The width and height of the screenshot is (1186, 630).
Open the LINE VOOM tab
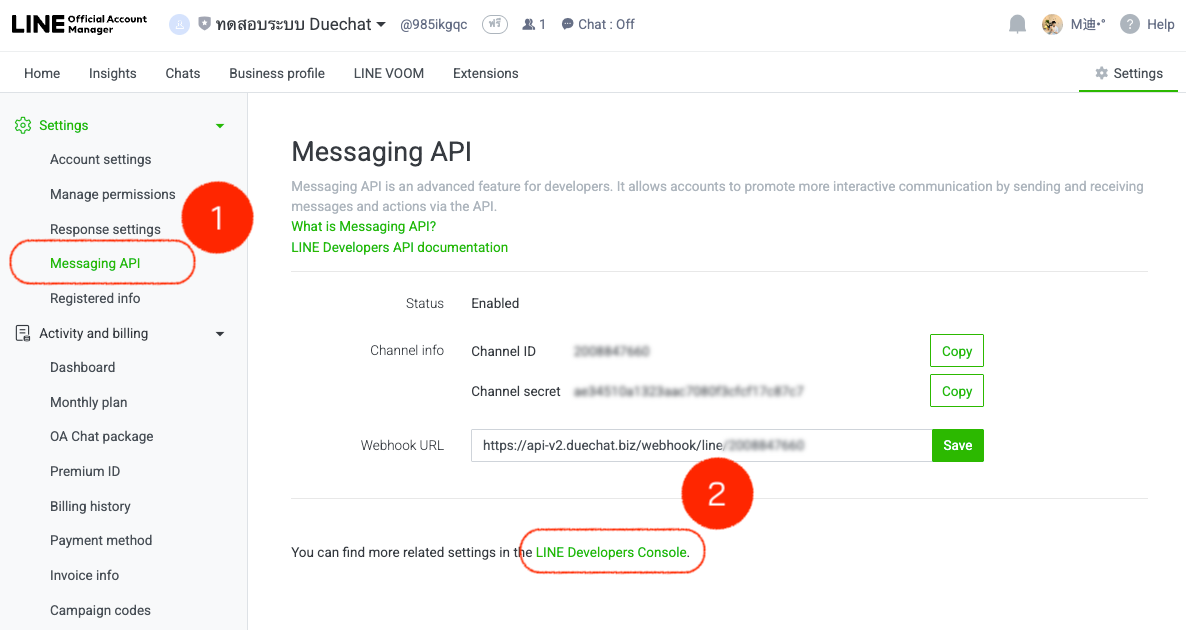point(388,72)
